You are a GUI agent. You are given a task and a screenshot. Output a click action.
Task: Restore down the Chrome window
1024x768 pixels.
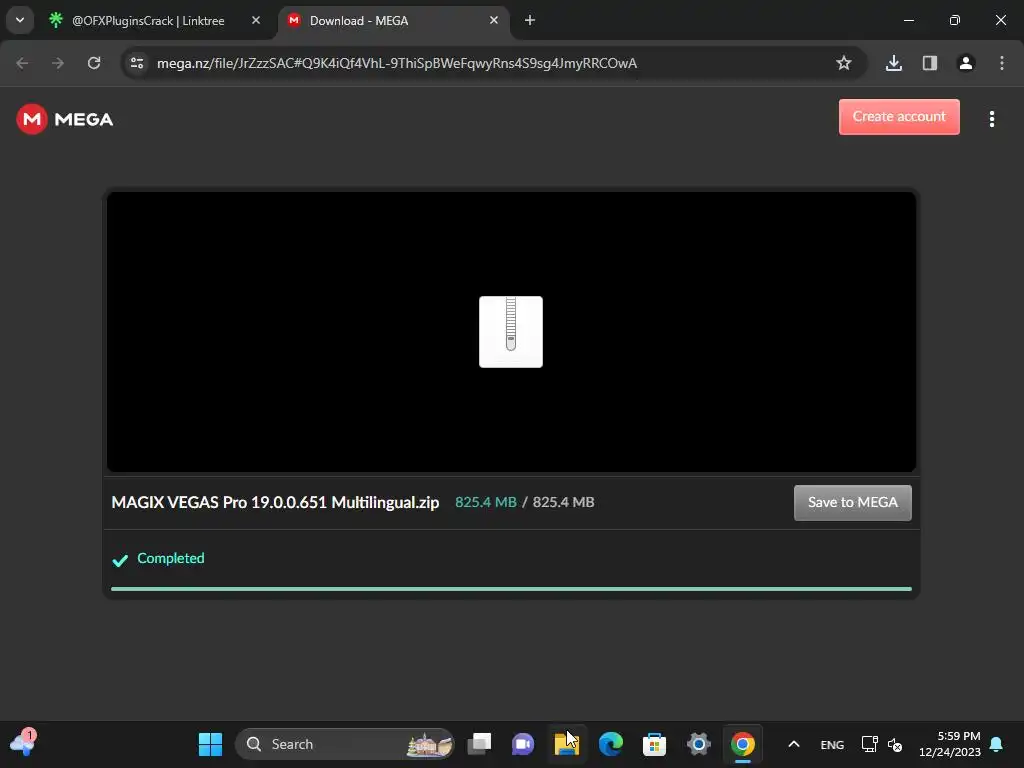(955, 20)
